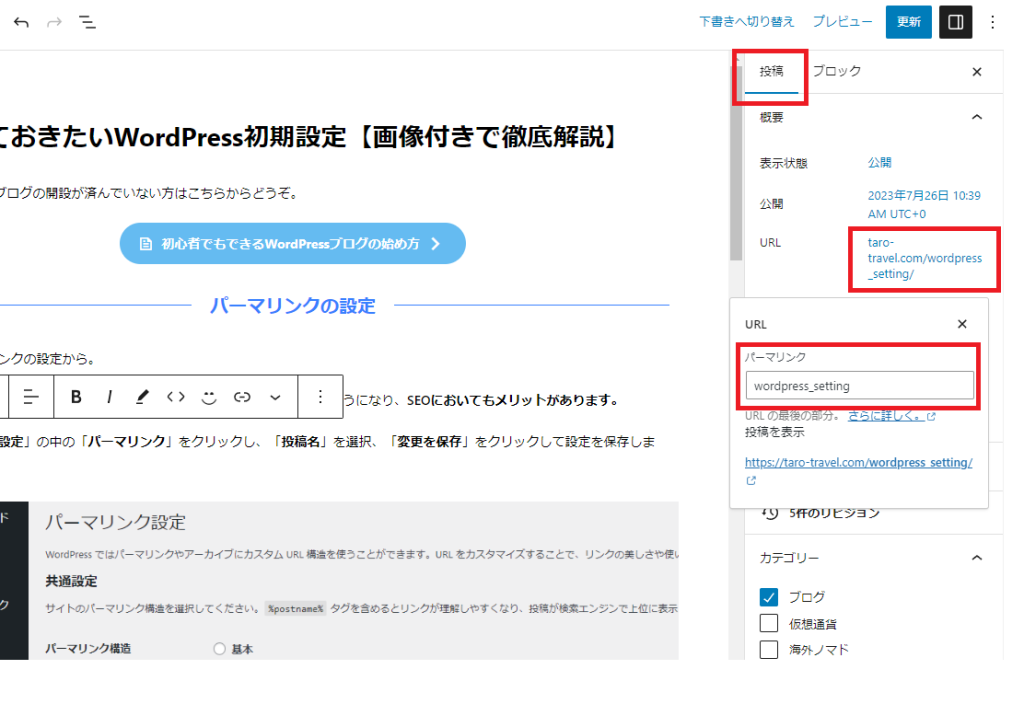Screen dimensions: 1024x704
Task: Select the 基本 permalink radio button
Action: 219,648
